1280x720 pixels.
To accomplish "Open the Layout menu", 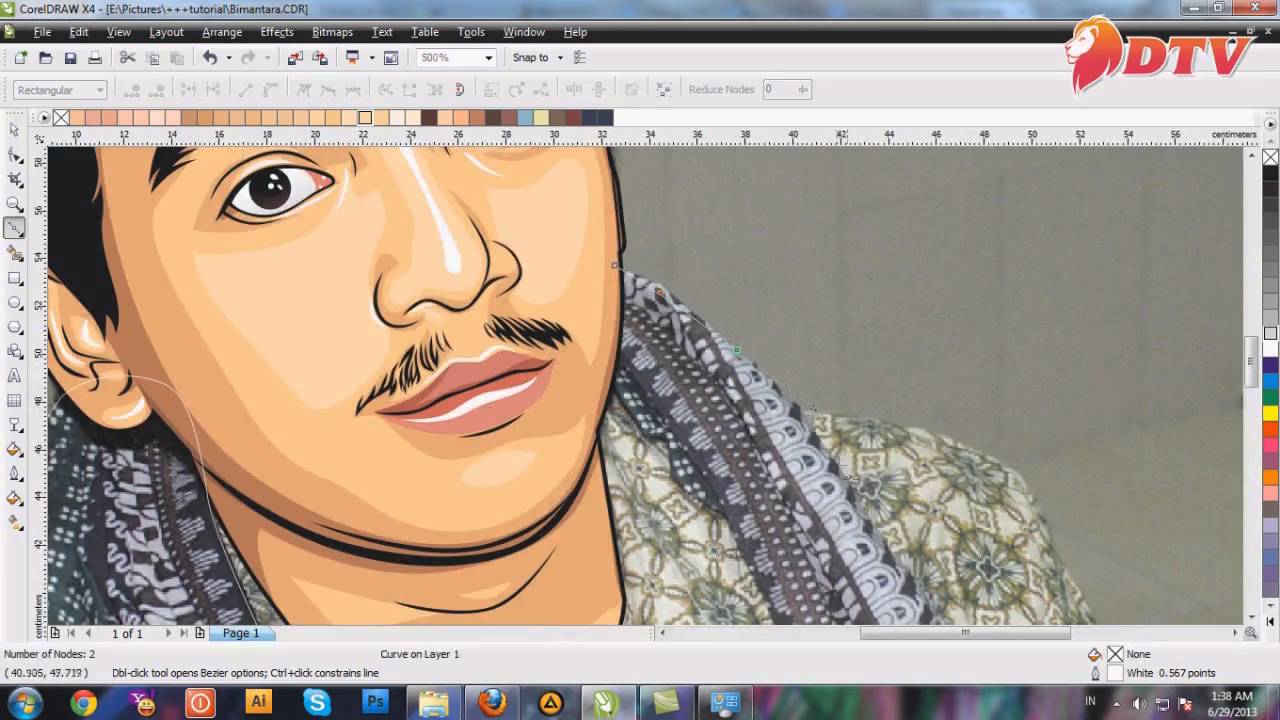I will [166, 32].
